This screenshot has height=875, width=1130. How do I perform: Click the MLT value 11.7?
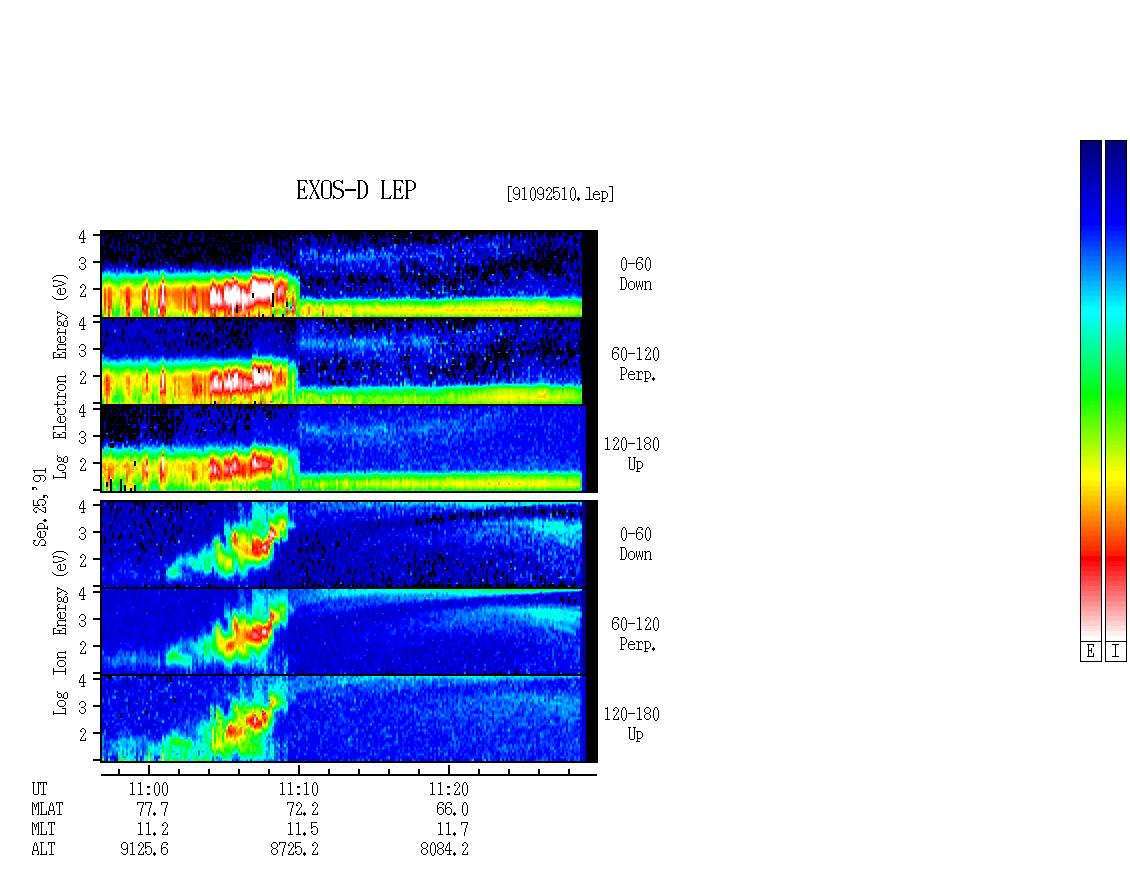coord(453,830)
